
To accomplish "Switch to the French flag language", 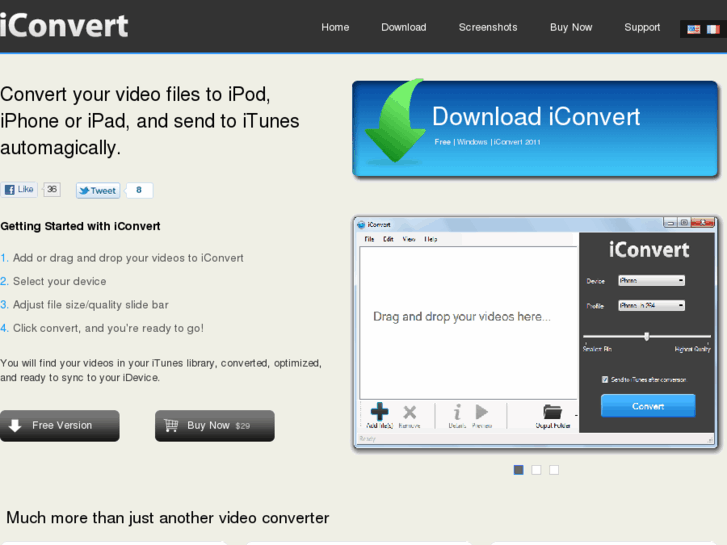I will [x=713, y=30].
